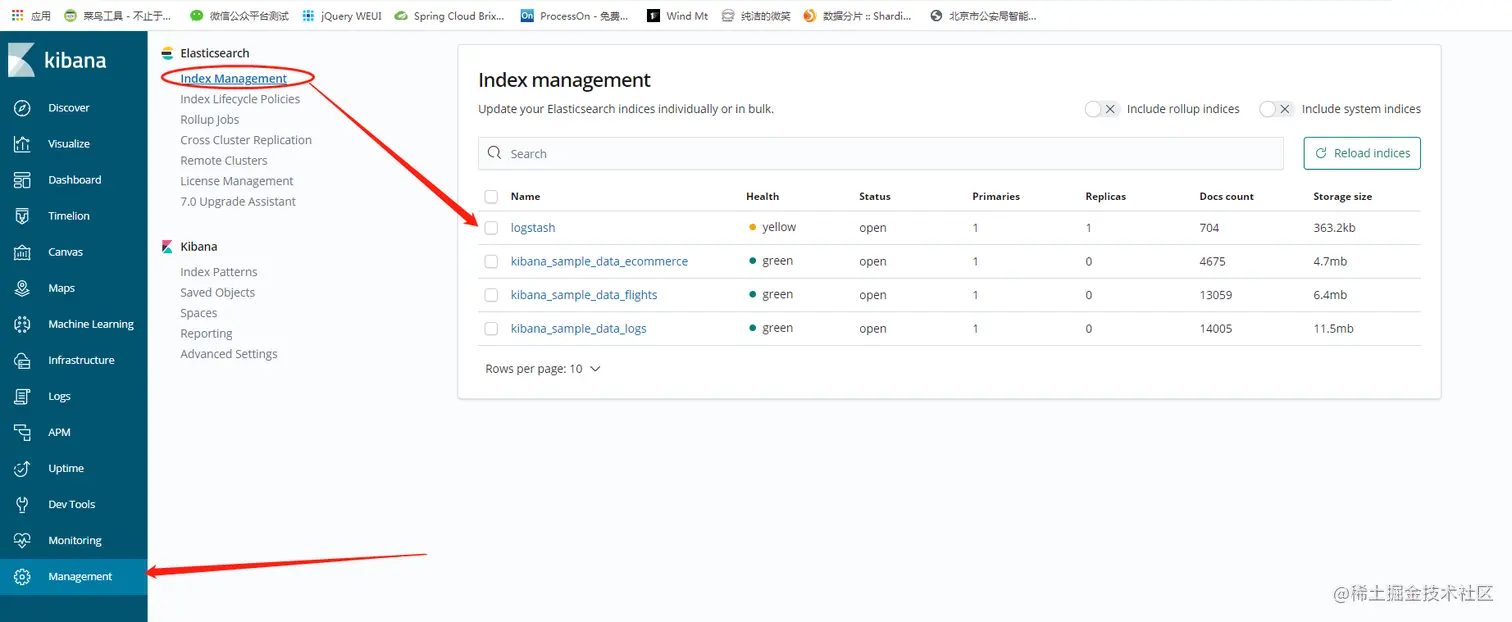
Task: Open the Spring Cloud bookmark
Action: (x=449, y=16)
